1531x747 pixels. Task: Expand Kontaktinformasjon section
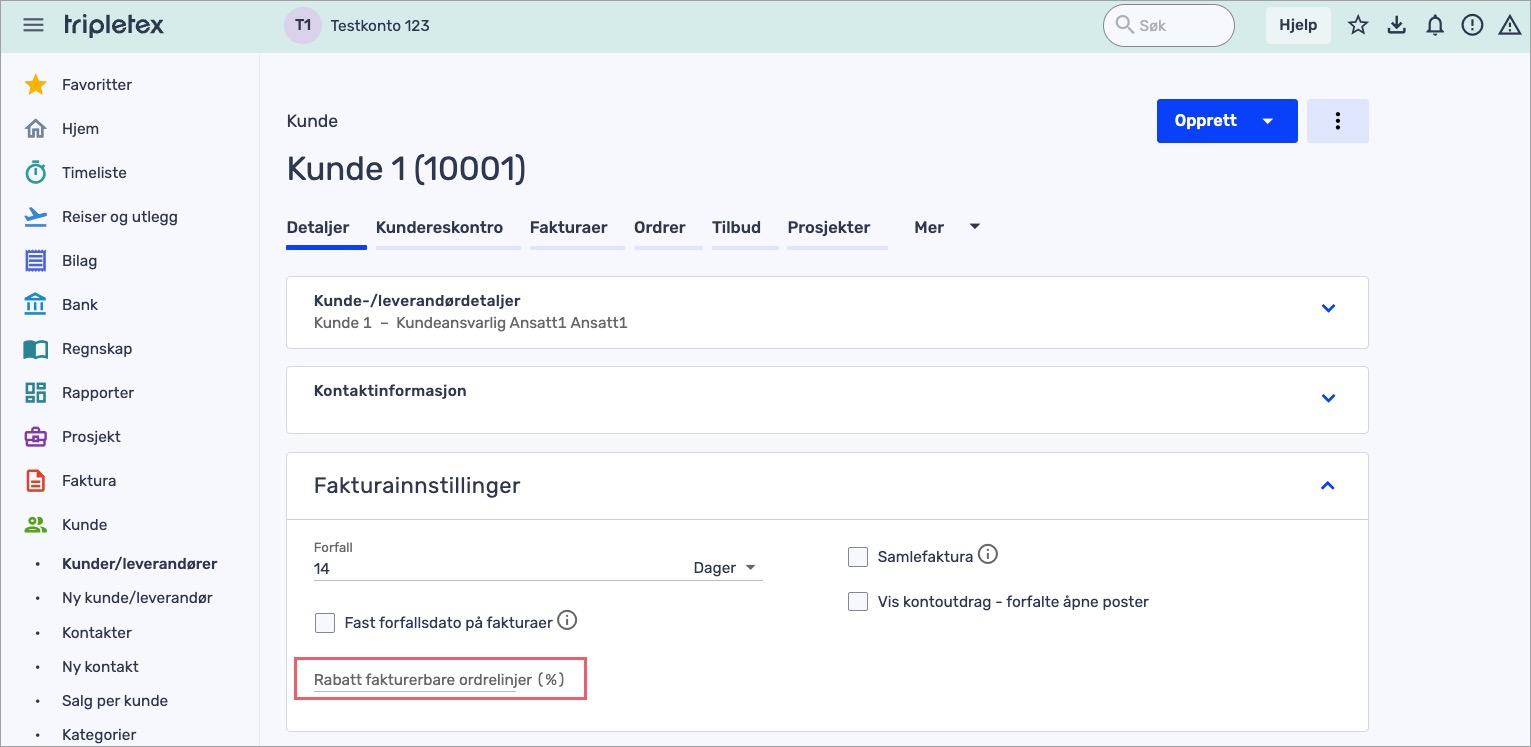pyautogui.click(x=1328, y=398)
